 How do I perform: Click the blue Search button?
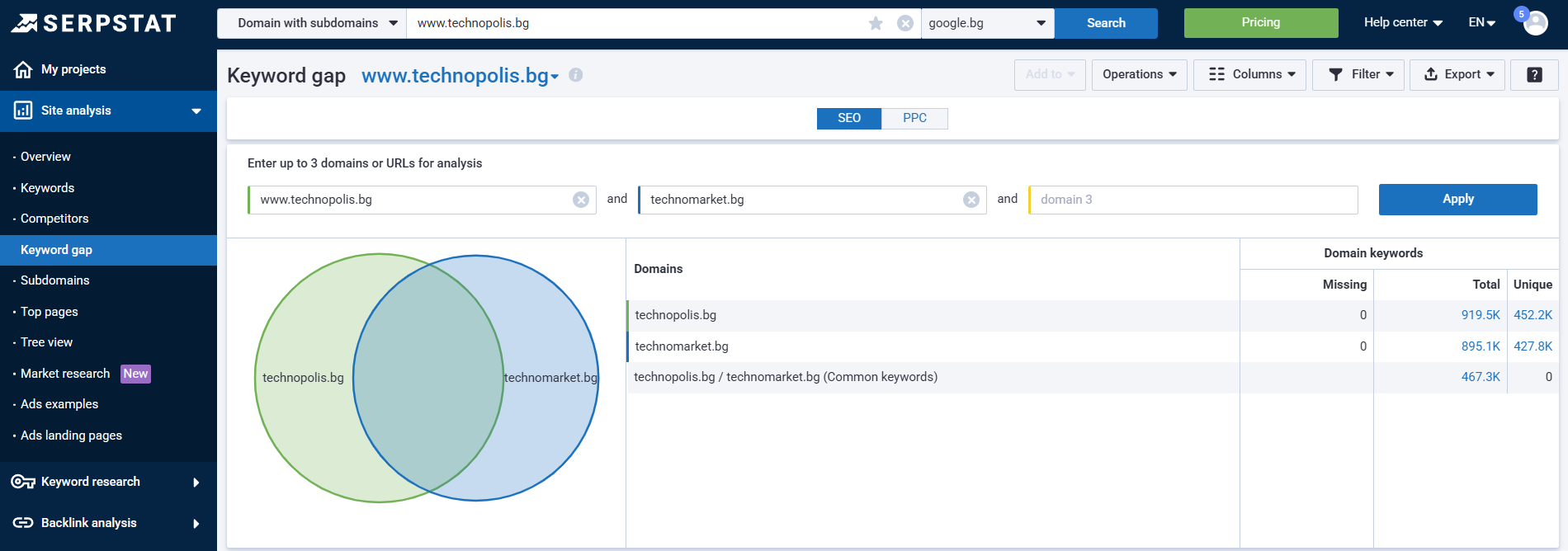[x=1106, y=23]
